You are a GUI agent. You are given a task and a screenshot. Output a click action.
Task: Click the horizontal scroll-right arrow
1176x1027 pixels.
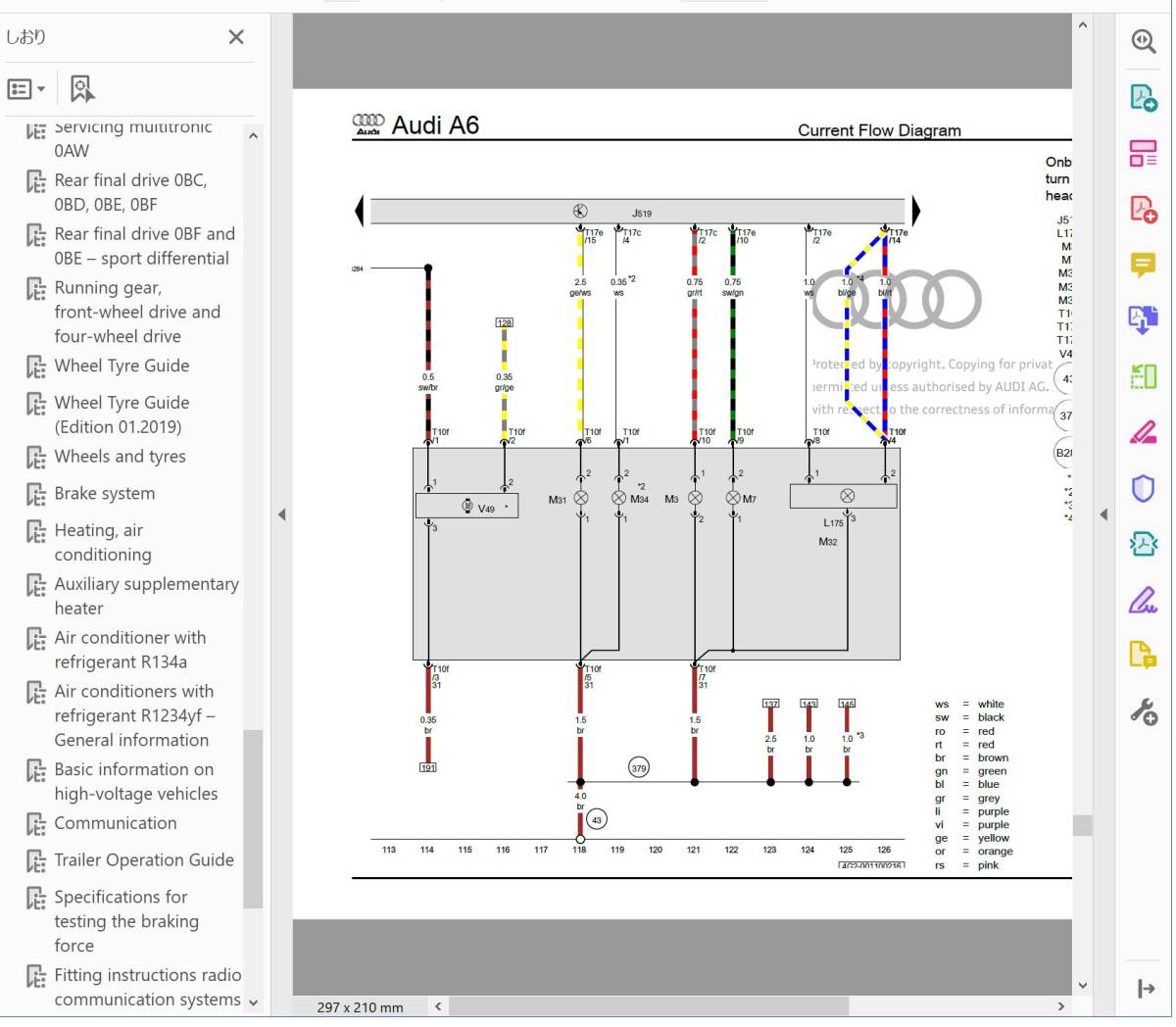pyautogui.click(x=1060, y=1005)
